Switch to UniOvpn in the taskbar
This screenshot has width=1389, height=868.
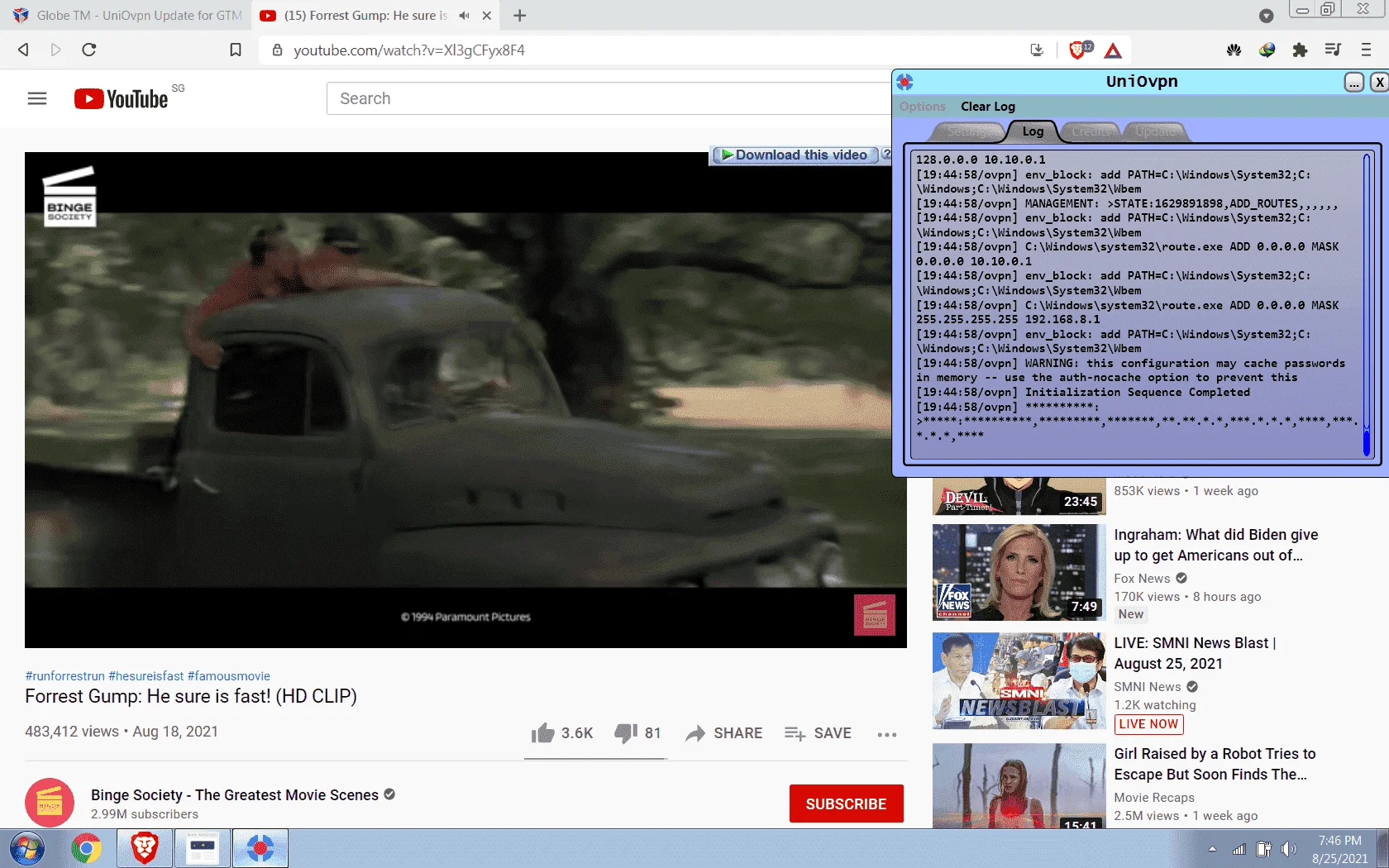[260, 848]
